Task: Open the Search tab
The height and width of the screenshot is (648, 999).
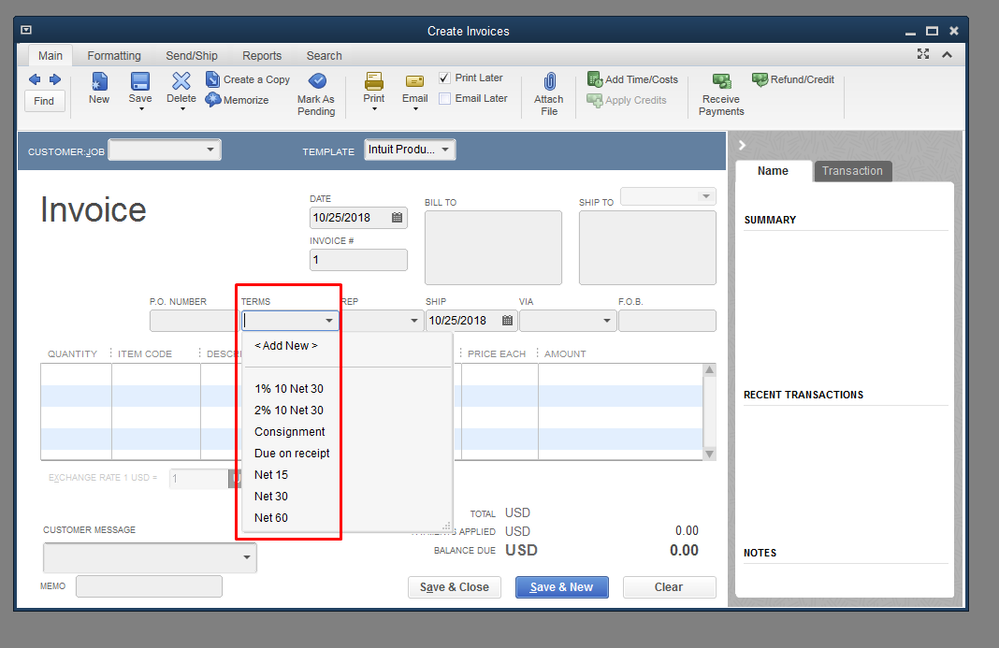Action: tap(324, 55)
